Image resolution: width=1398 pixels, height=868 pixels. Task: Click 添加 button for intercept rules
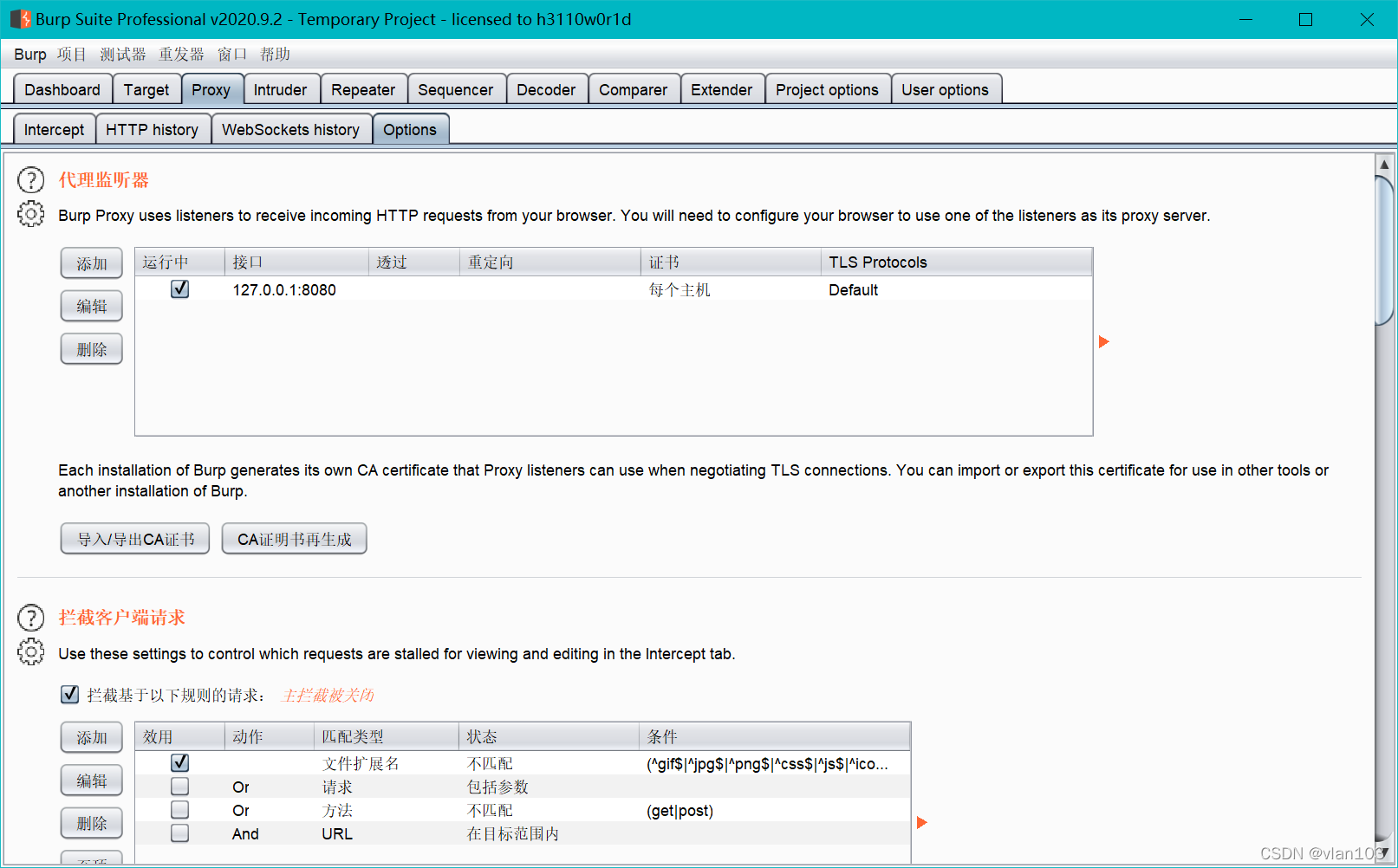(91, 737)
